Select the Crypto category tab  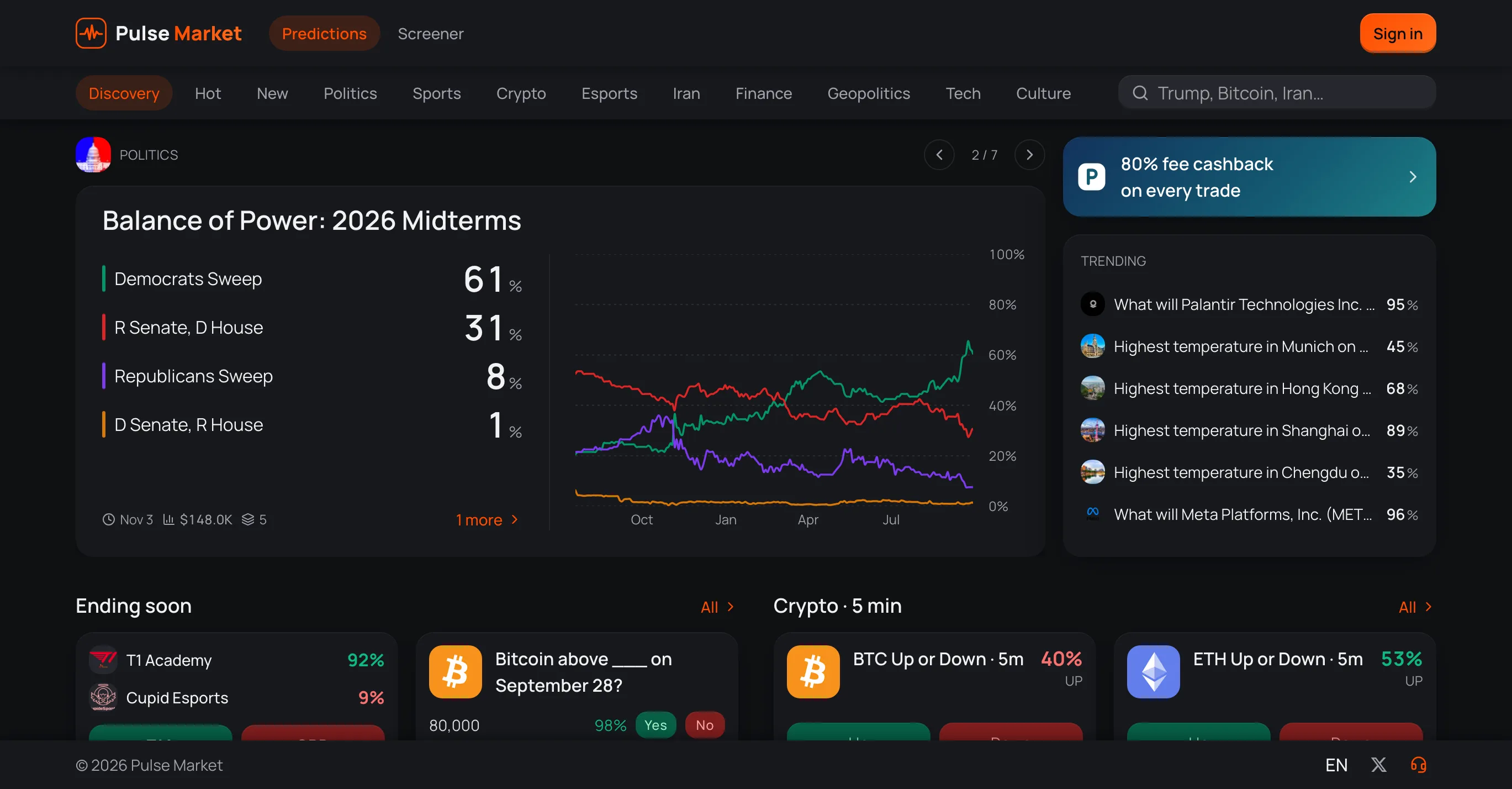[521, 93]
